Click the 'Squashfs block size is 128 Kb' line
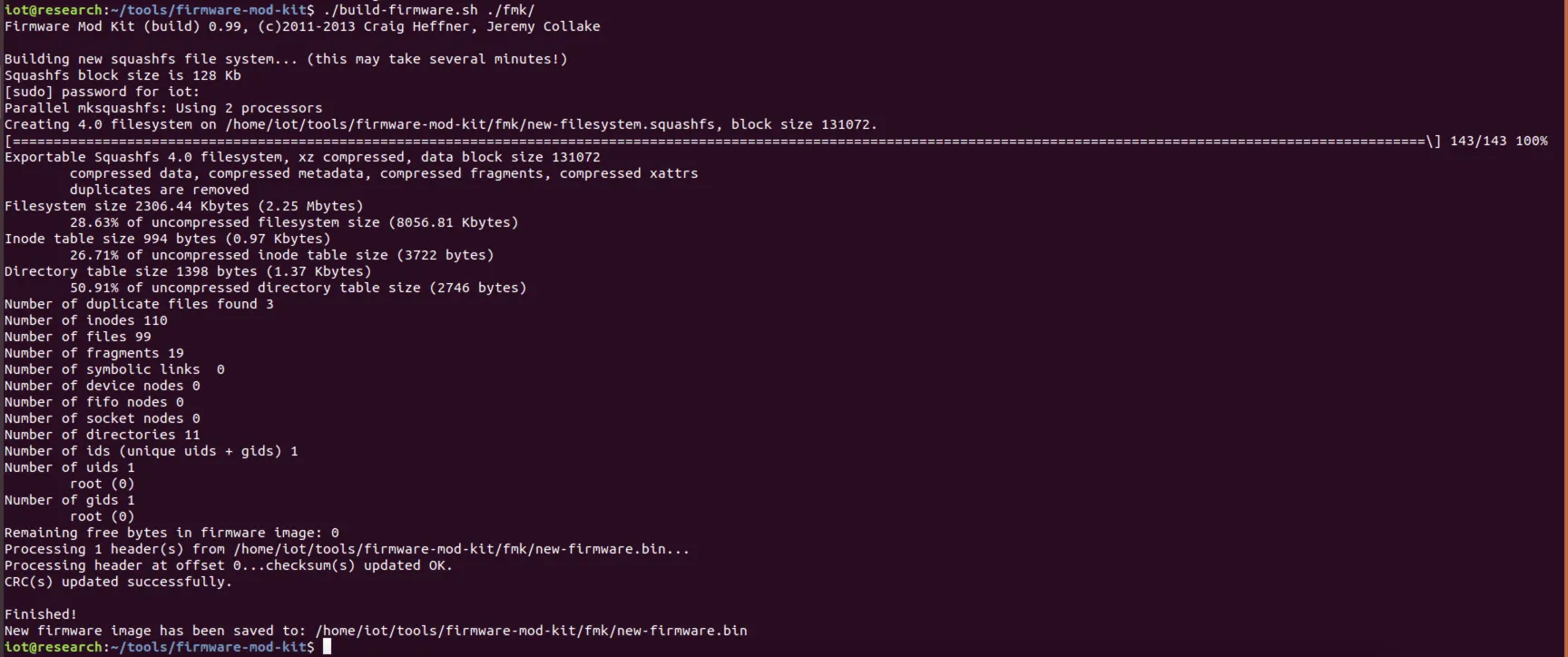Image resolution: width=1568 pixels, height=657 pixels. point(122,75)
